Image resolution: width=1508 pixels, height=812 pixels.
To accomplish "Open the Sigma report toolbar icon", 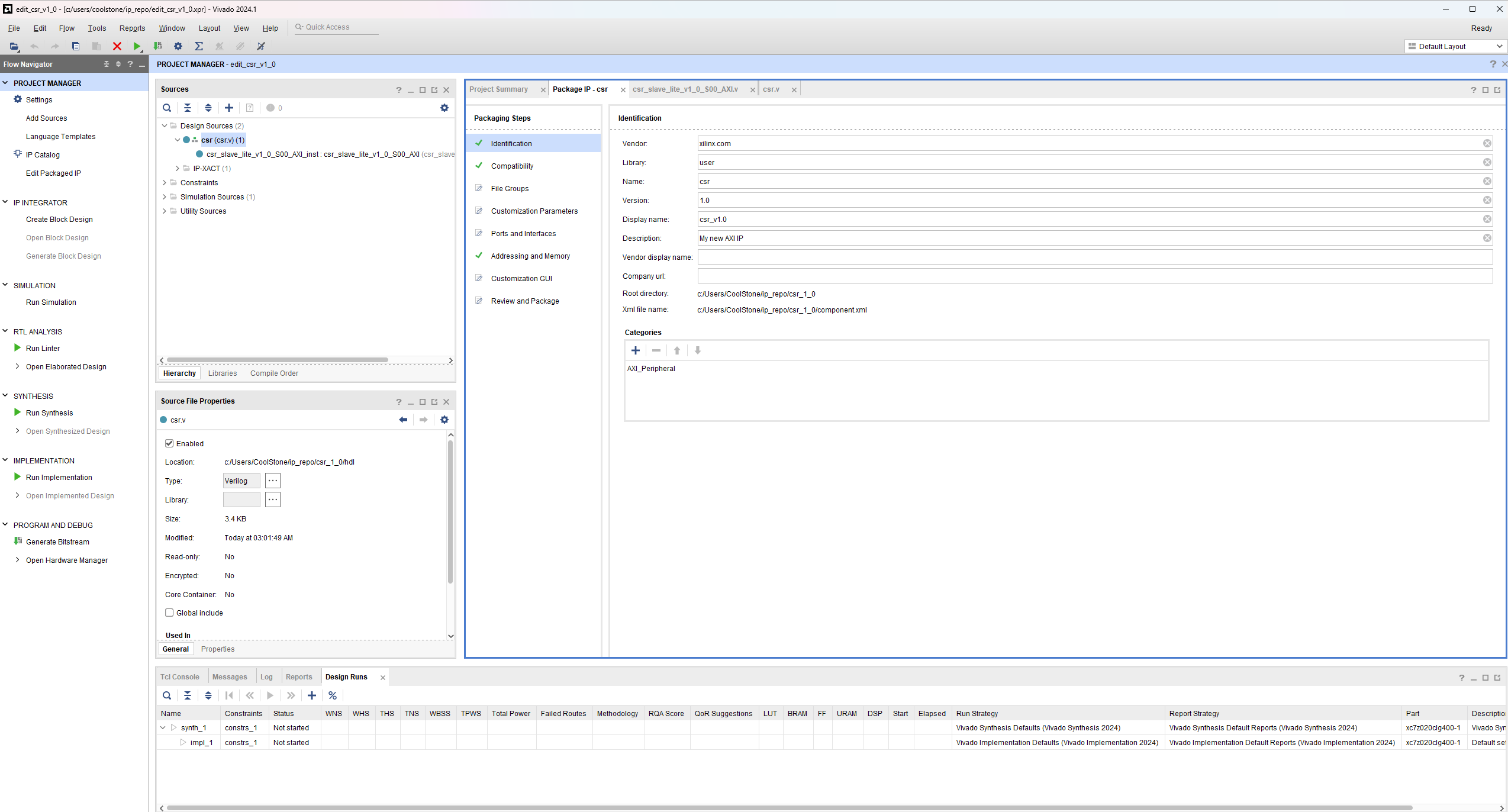I will coord(199,46).
